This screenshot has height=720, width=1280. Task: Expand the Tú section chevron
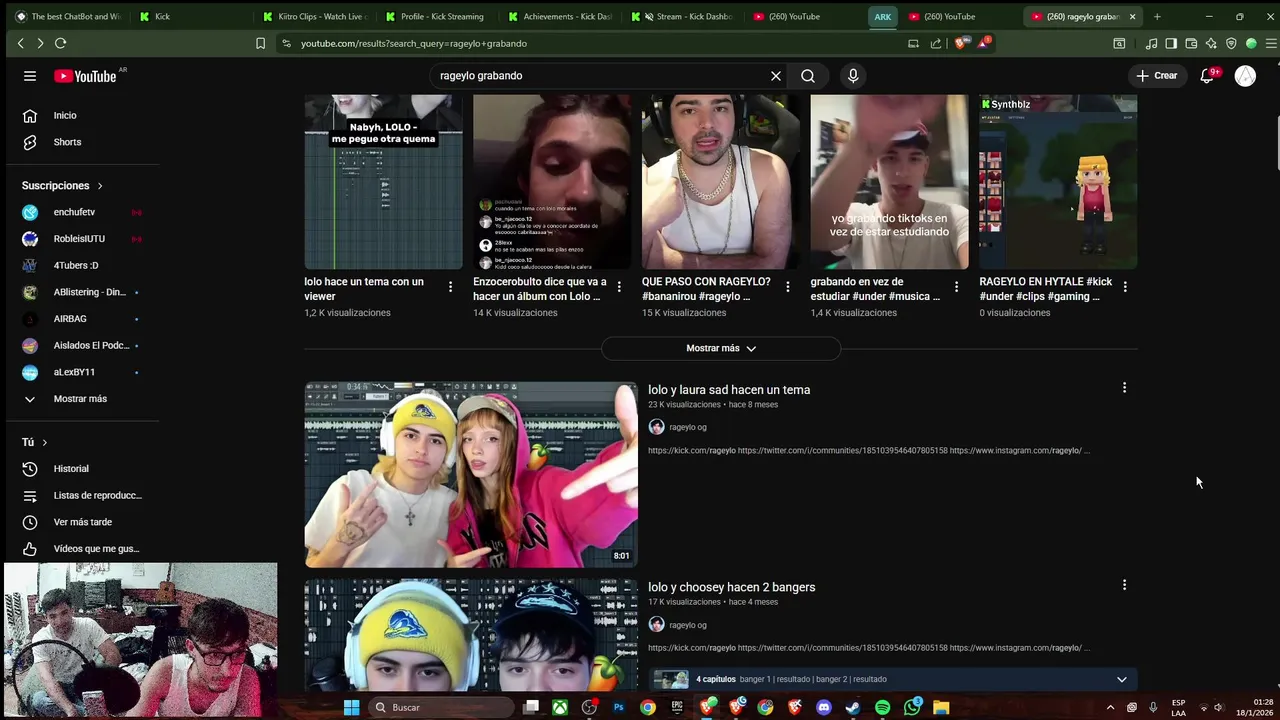(44, 442)
